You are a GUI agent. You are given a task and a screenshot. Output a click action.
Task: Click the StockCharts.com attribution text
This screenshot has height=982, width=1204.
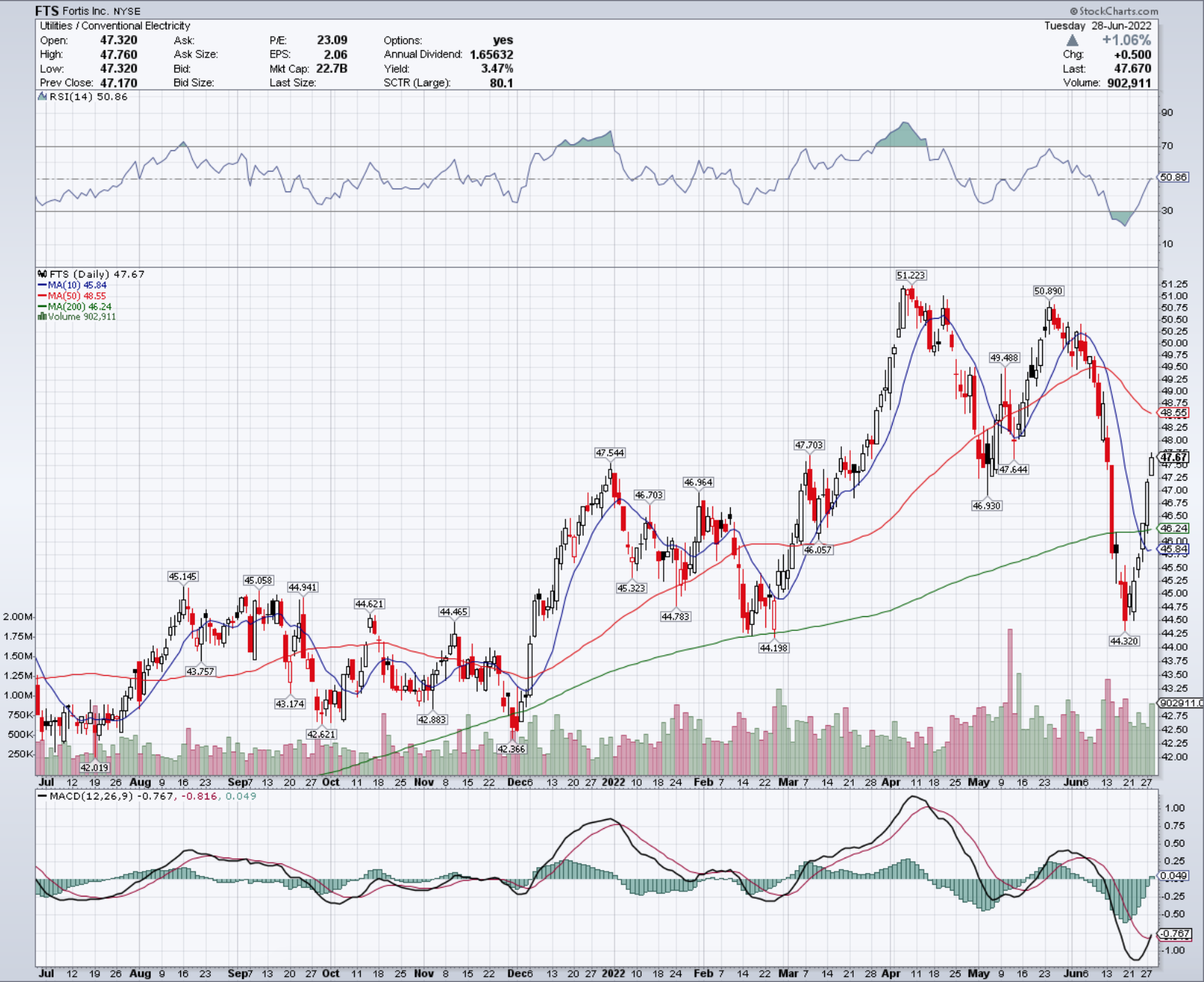tap(1114, 11)
